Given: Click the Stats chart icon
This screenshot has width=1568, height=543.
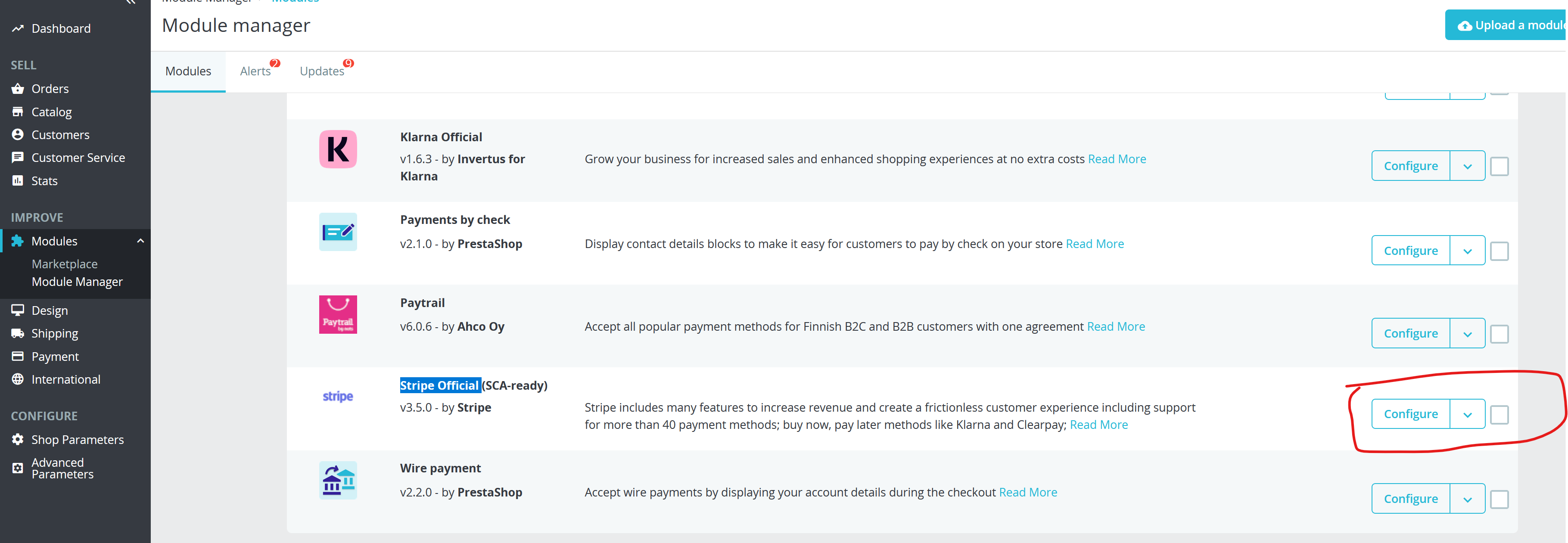Looking at the screenshot, I should 18,181.
